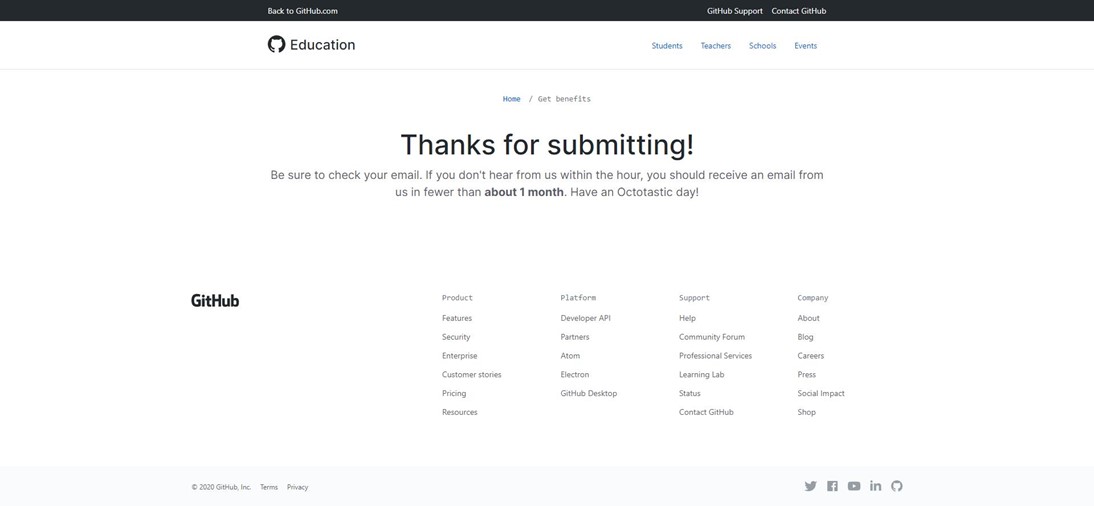
Task: Open the LinkedIn icon in footer
Action: (875, 486)
